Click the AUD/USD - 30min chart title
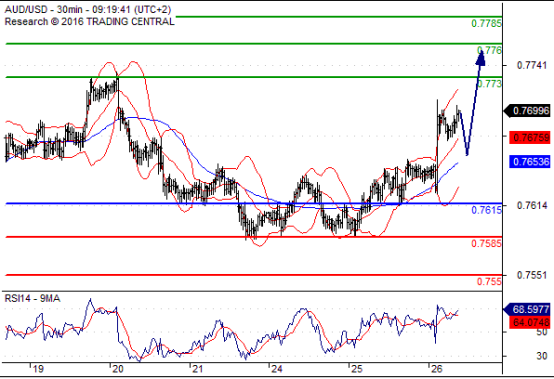The width and height of the screenshot is (554, 379). (88, 10)
